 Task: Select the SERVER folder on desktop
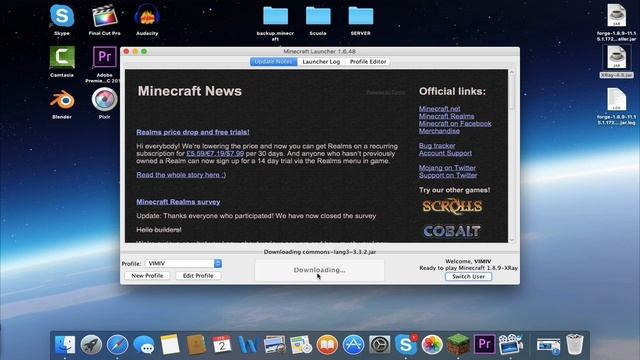click(360, 16)
